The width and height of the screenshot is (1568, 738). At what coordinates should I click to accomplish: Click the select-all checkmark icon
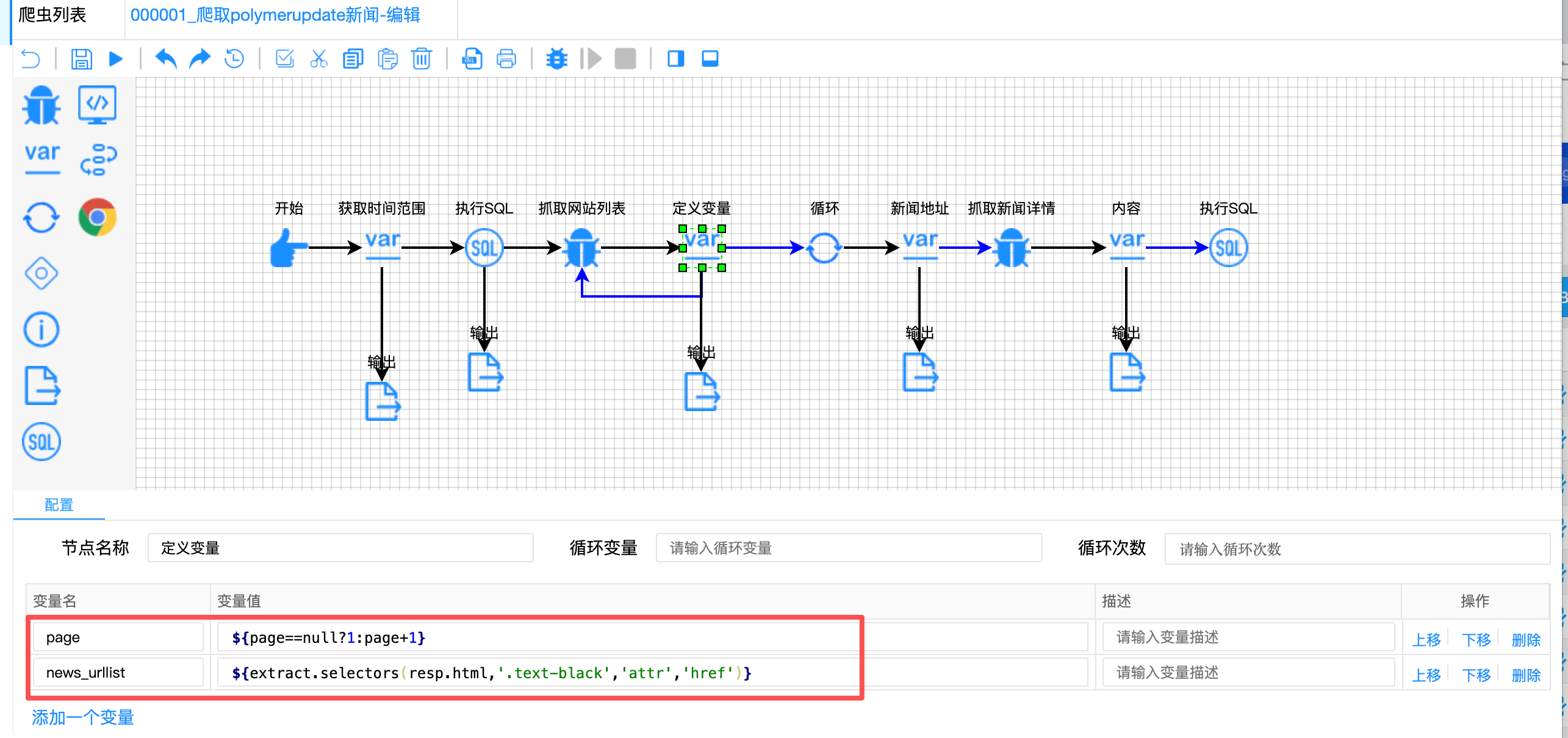(284, 59)
